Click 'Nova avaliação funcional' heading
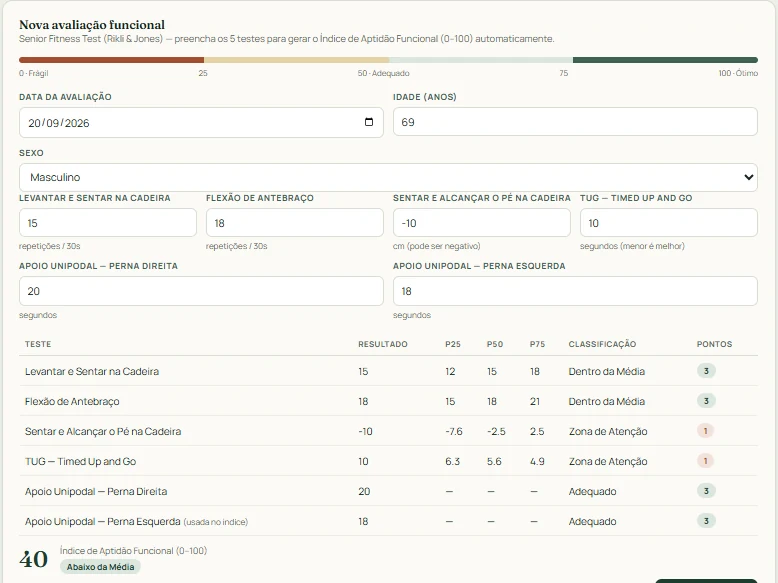 click(92, 24)
